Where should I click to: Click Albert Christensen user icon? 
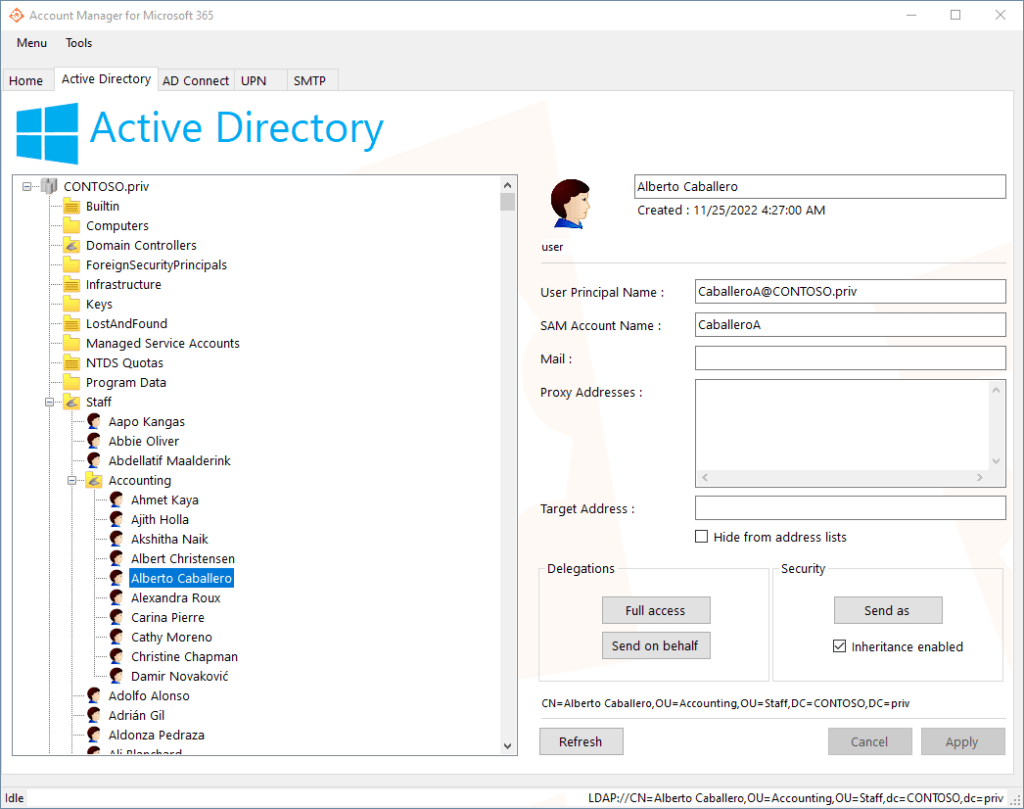pos(116,559)
